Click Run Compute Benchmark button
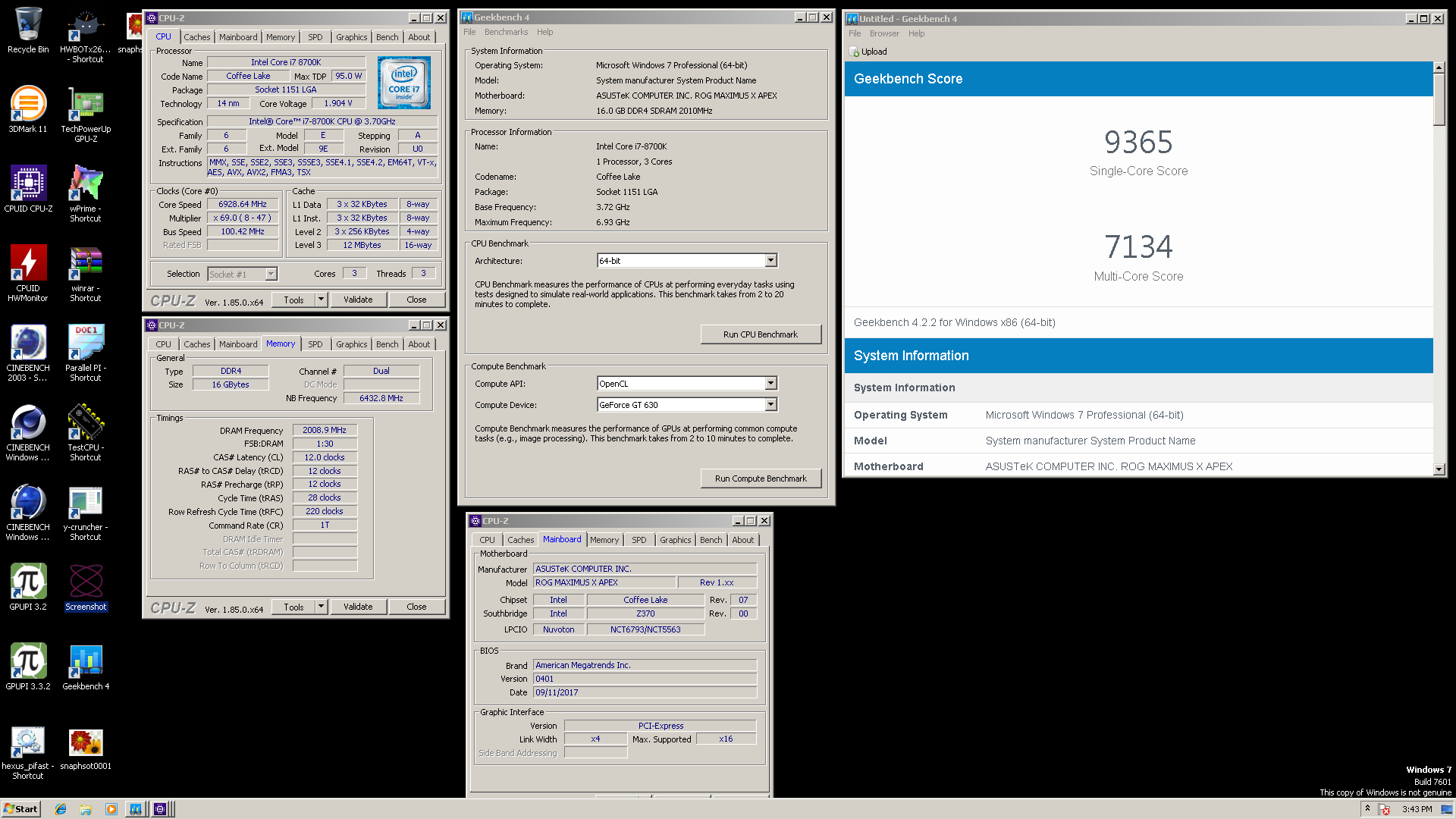The width and height of the screenshot is (1456, 819). coord(761,479)
